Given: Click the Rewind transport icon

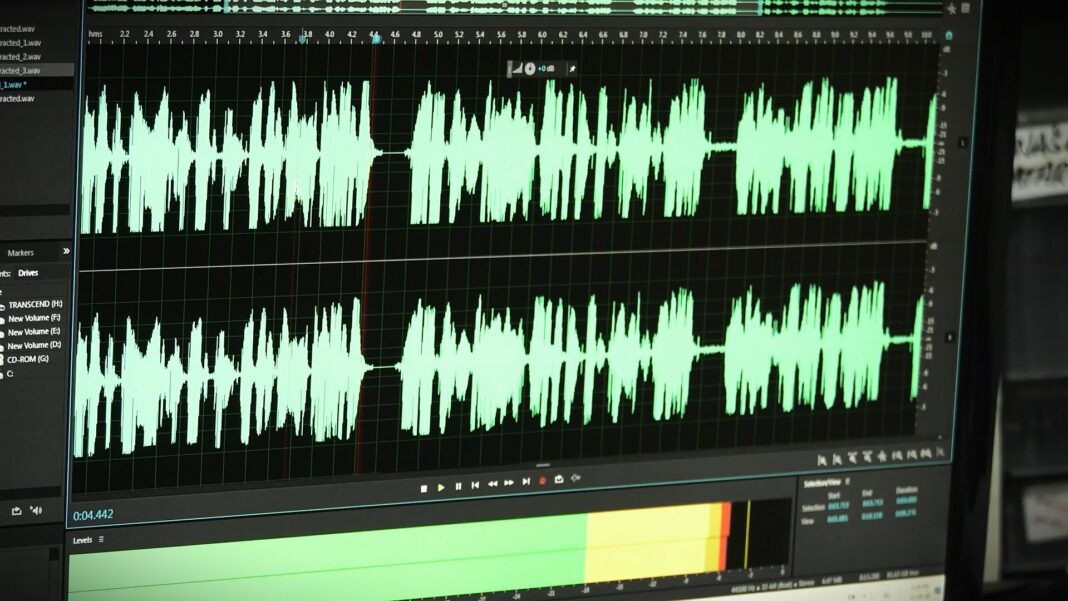Looking at the screenshot, I should point(492,484).
